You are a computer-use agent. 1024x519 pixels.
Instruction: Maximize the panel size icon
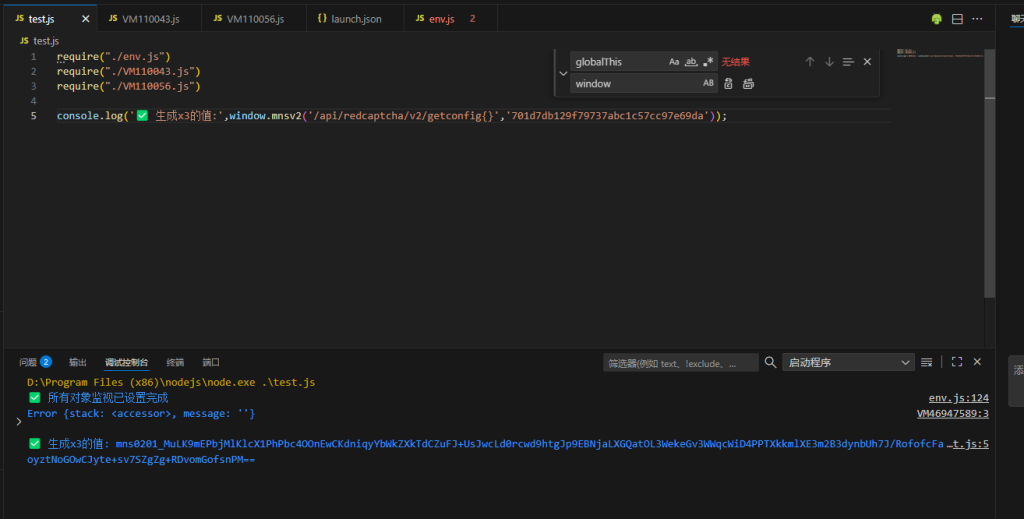(957, 362)
